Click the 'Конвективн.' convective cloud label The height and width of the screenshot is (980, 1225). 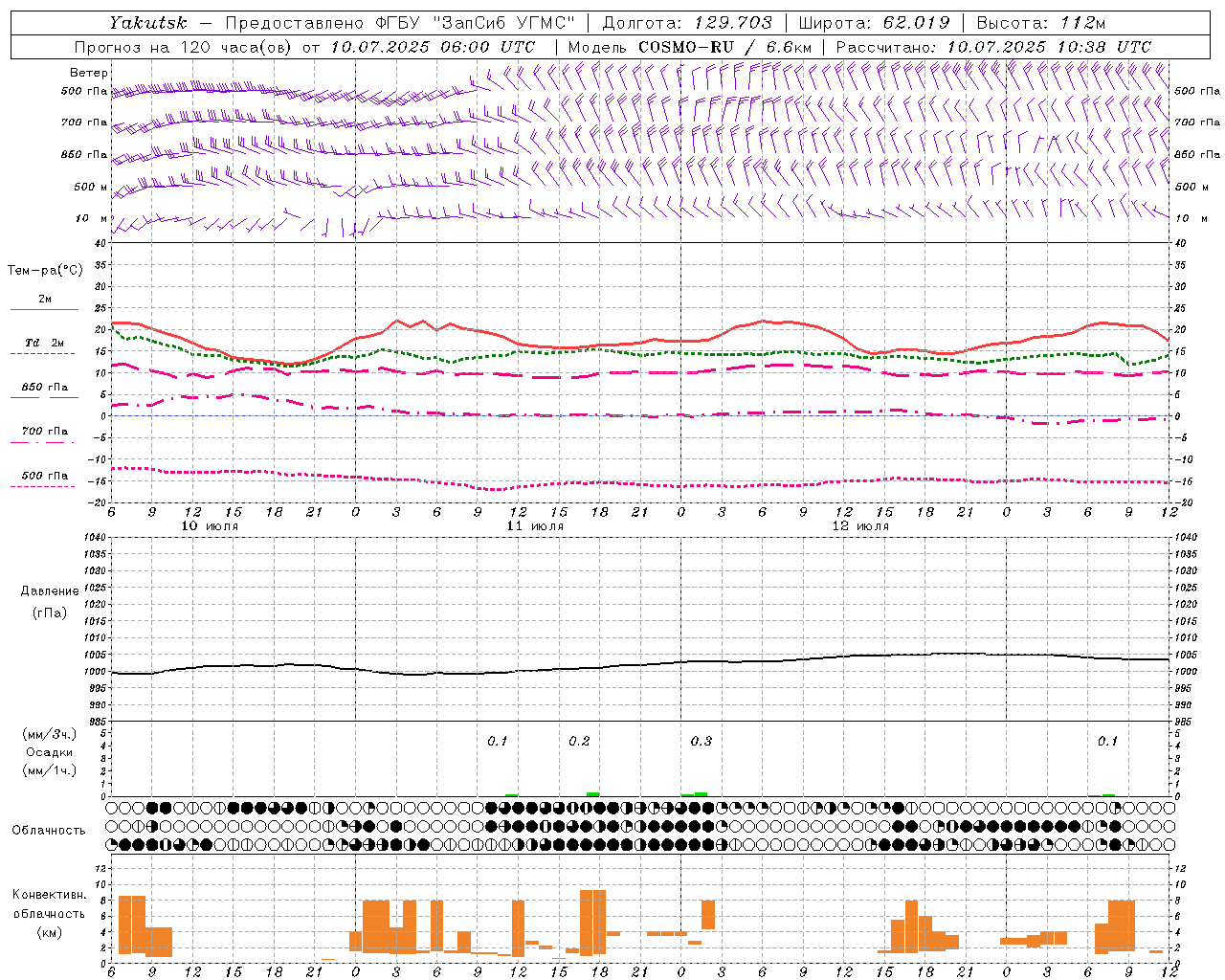[x=50, y=895]
